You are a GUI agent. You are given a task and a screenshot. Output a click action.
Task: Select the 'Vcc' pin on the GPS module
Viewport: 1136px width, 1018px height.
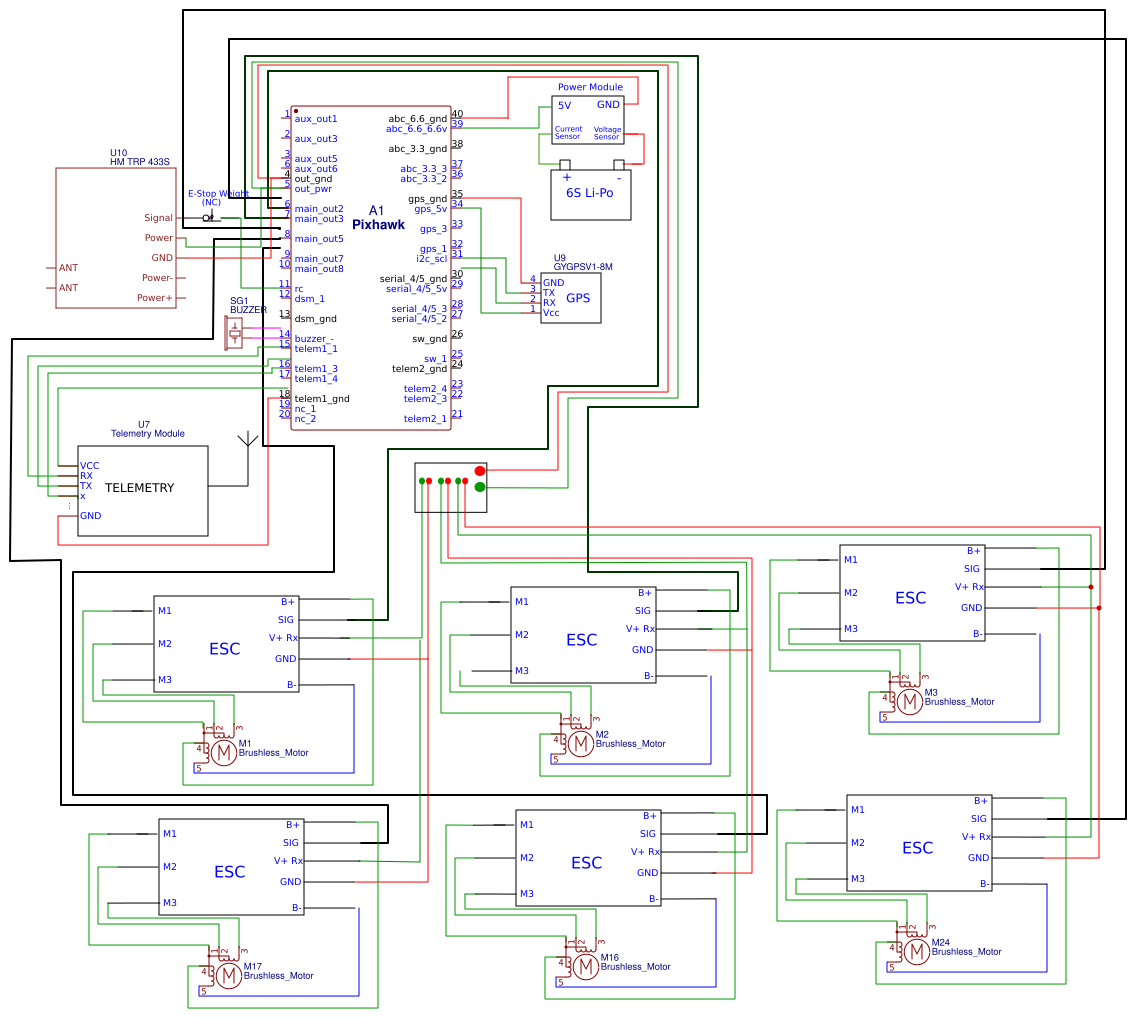551,313
